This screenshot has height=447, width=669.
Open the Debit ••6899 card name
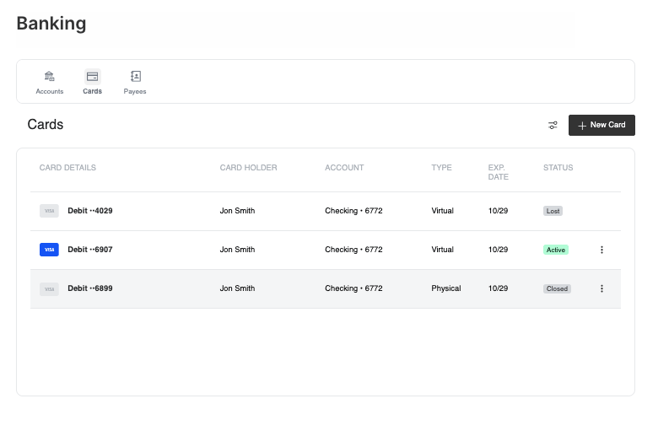point(90,289)
